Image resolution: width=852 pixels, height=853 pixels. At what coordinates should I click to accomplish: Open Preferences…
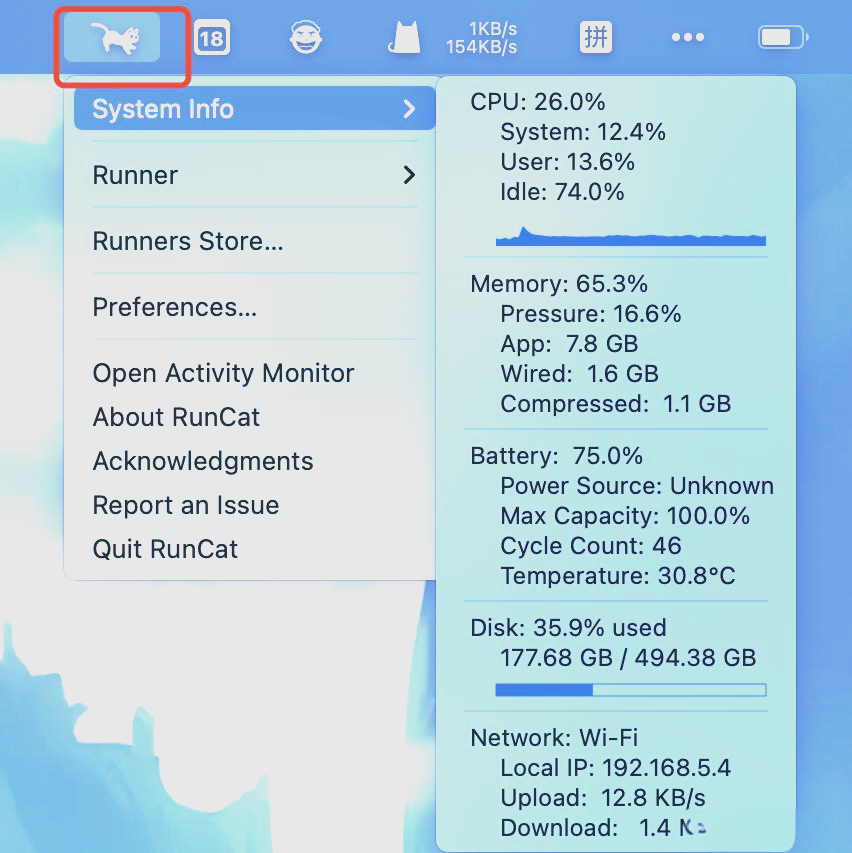(175, 307)
